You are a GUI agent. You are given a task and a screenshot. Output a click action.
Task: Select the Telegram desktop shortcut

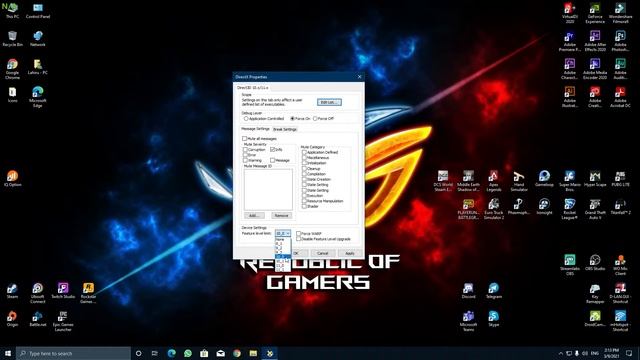(494, 291)
